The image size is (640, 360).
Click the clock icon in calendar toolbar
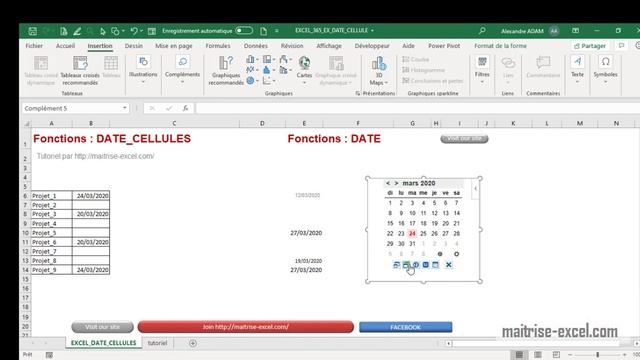tap(416, 265)
